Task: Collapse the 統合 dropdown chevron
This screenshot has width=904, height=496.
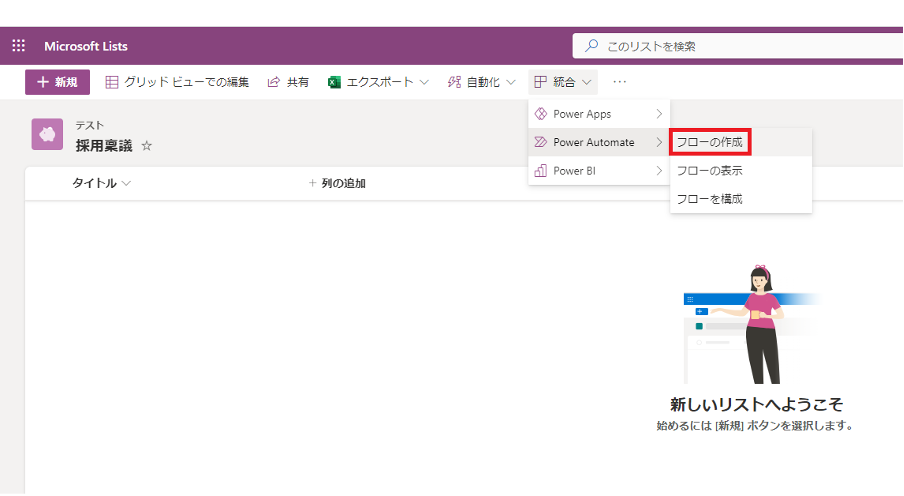Action: (x=586, y=82)
